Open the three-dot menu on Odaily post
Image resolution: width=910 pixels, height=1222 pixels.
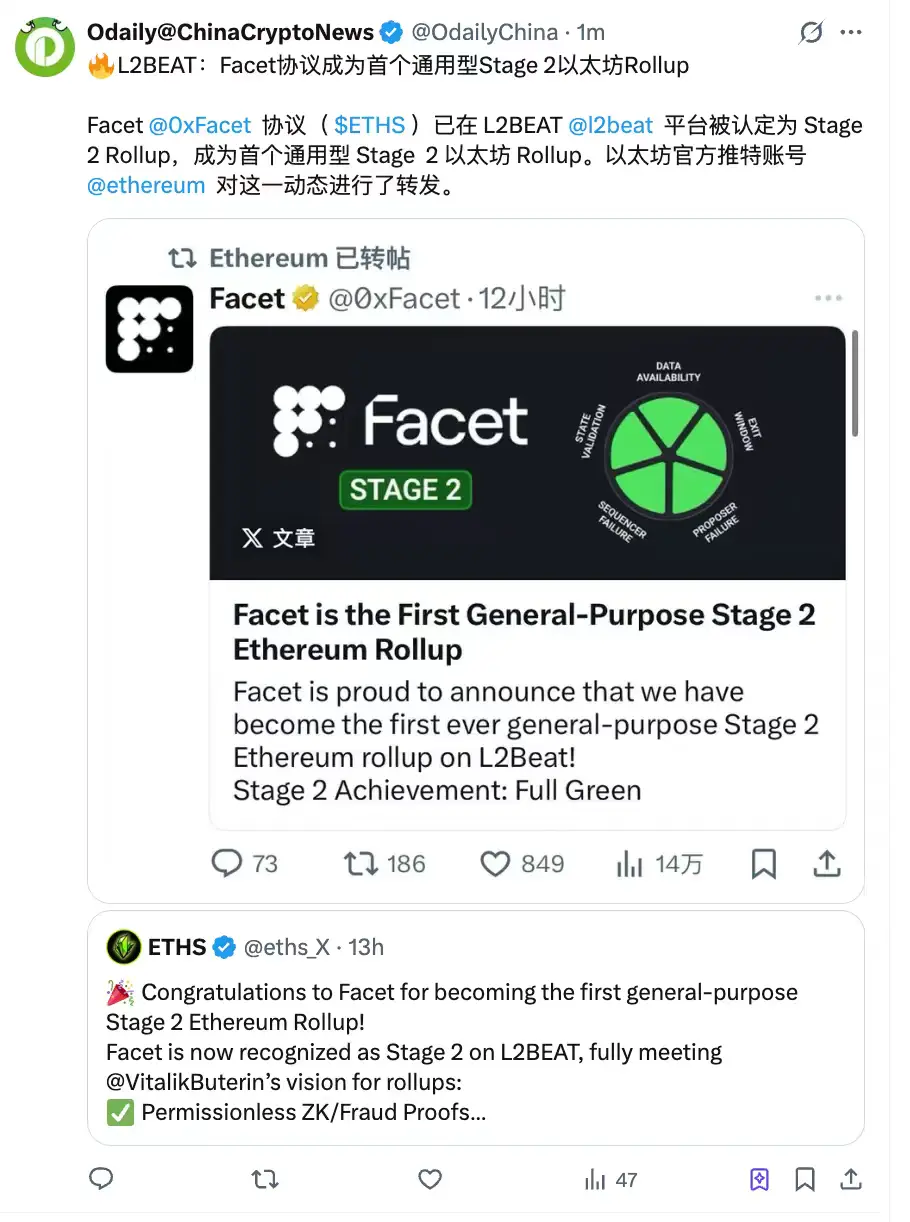(851, 33)
